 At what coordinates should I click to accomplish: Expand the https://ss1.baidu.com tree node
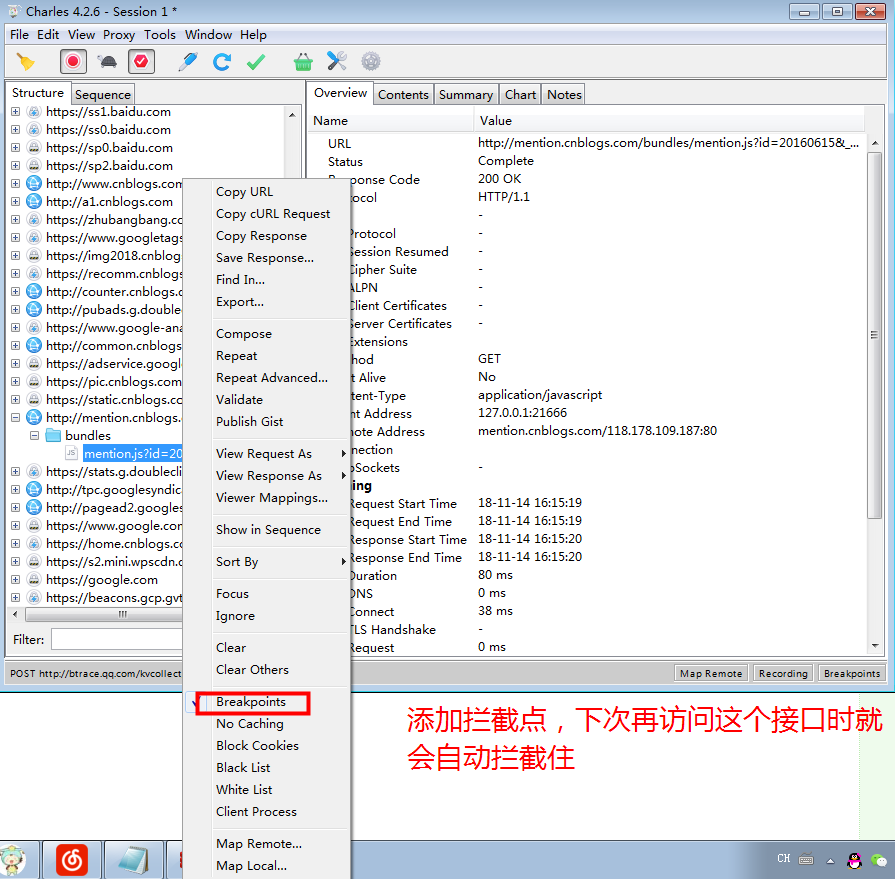pyautogui.click(x=15, y=112)
